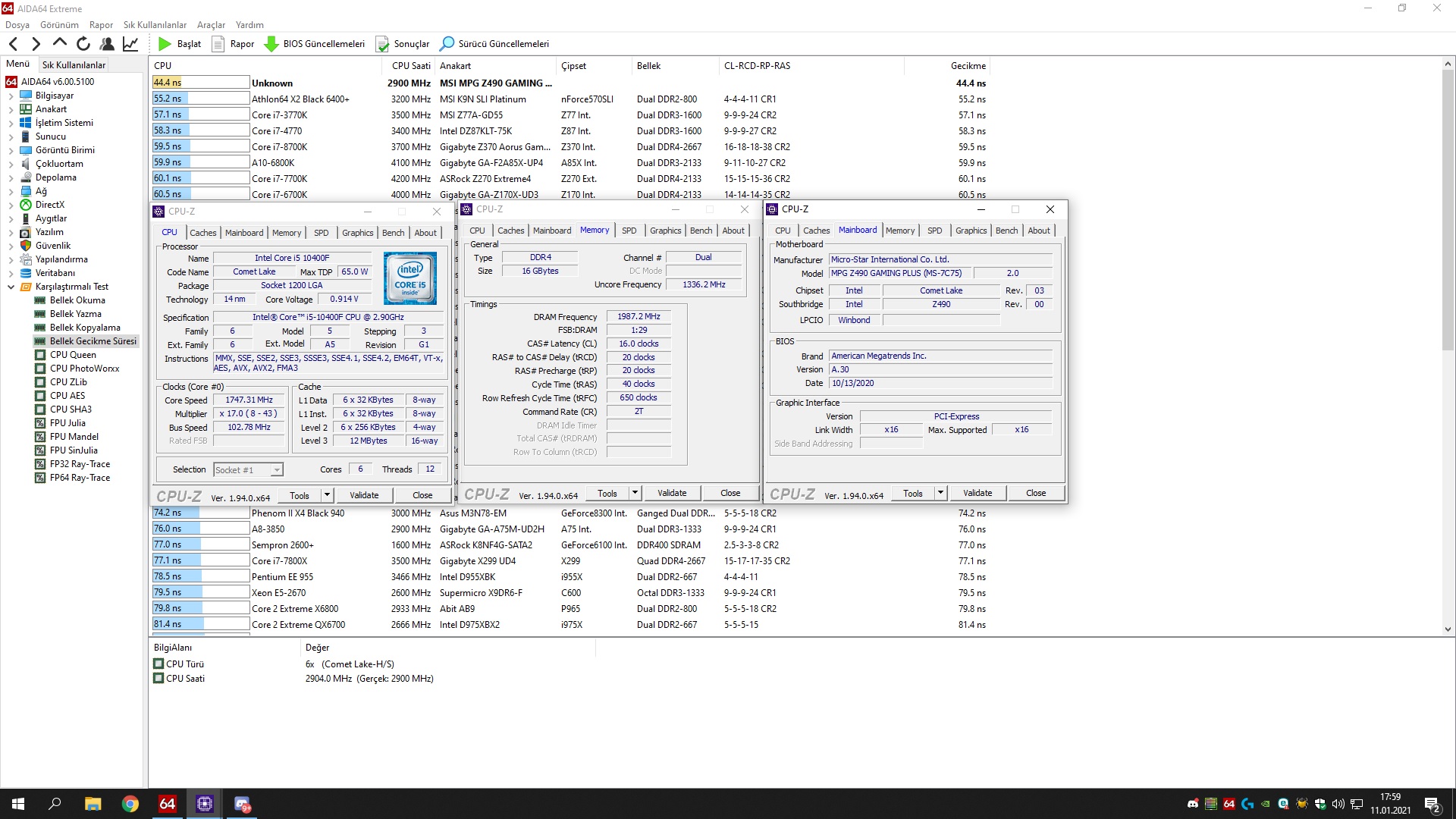The image size is (1456, 819).
Task: Click Close button in right CPU-Z window
Action: [x=1036, y=493]
